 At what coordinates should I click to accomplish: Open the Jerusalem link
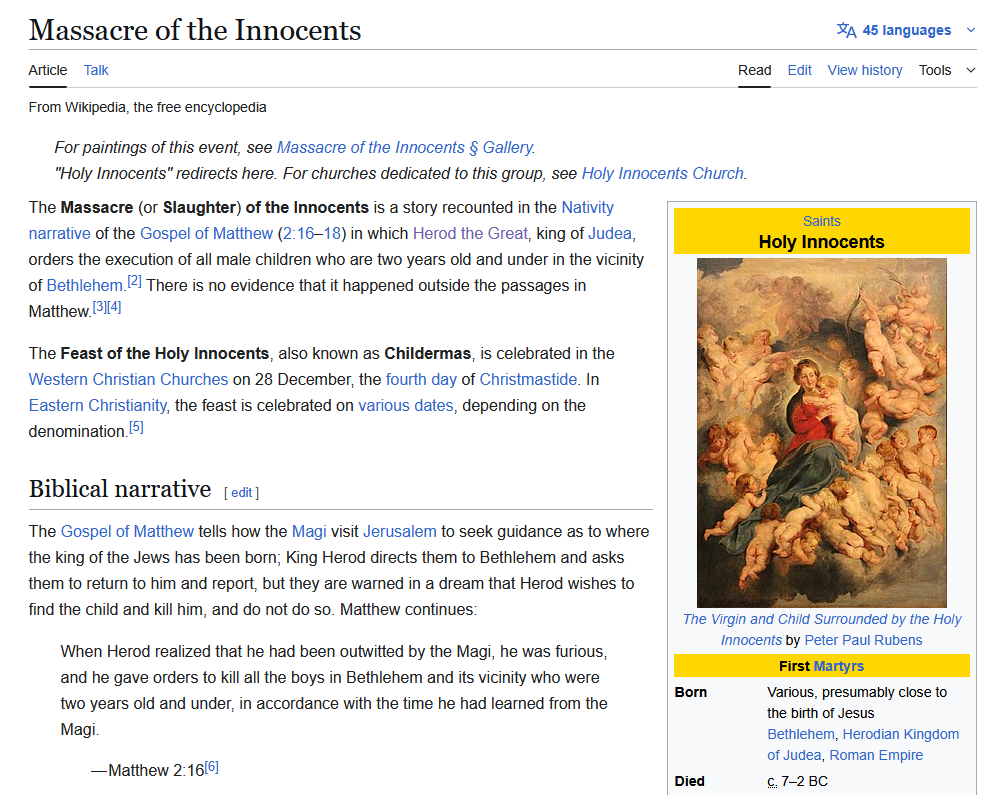pos(399,532)
